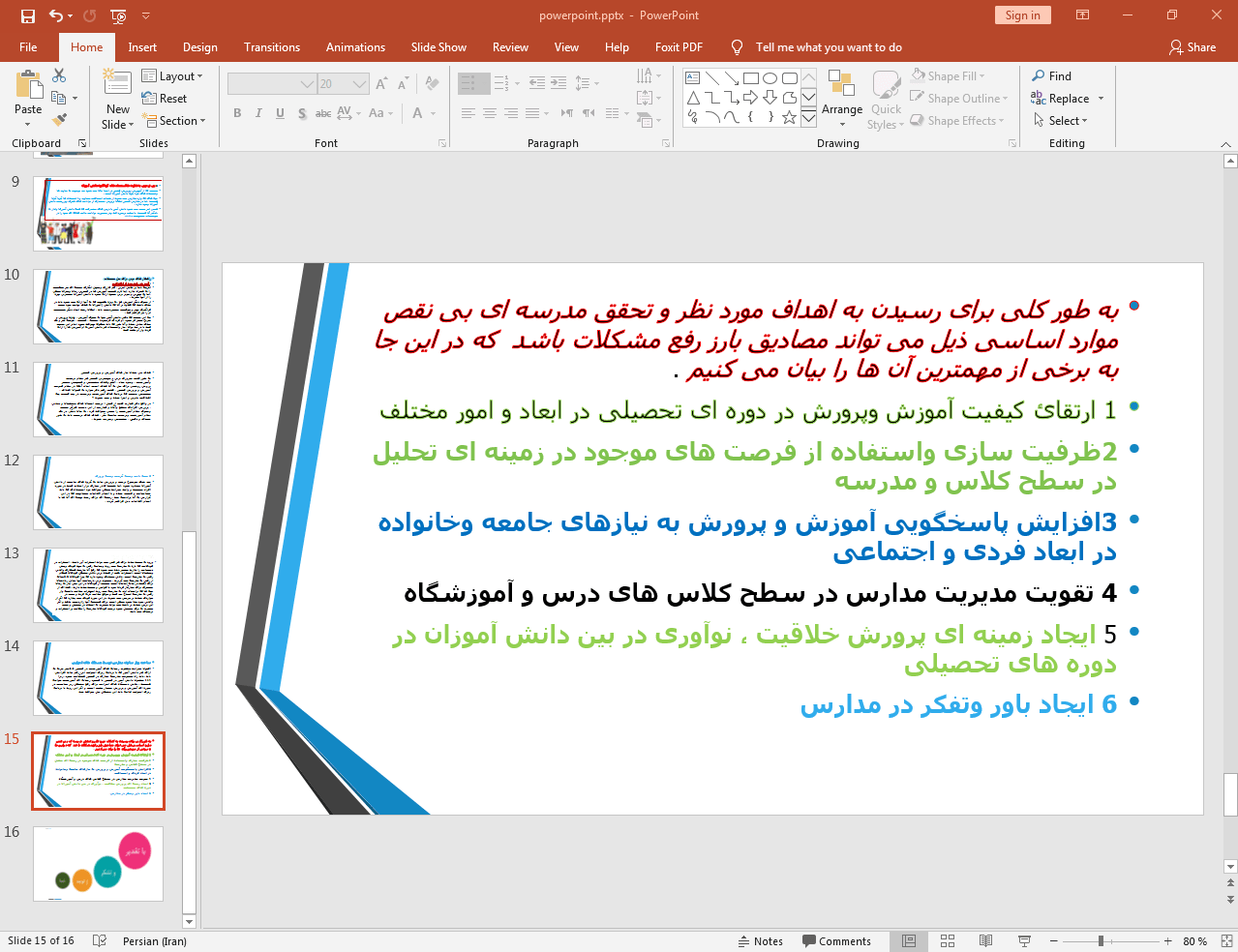Switch to Normal view toggle in status bar
The height and width of the screenshot is (952, 1238).
tap(909, 941)
